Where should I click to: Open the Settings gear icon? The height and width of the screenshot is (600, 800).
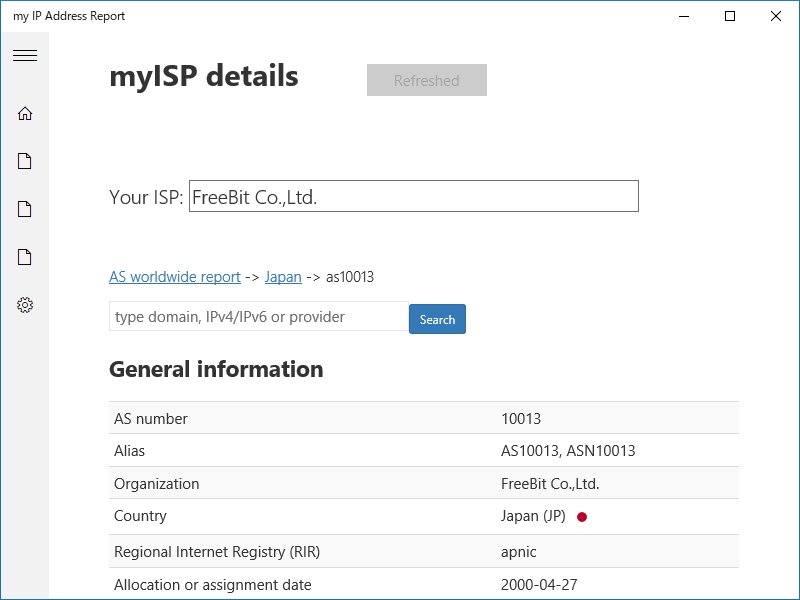pos(25,305)
